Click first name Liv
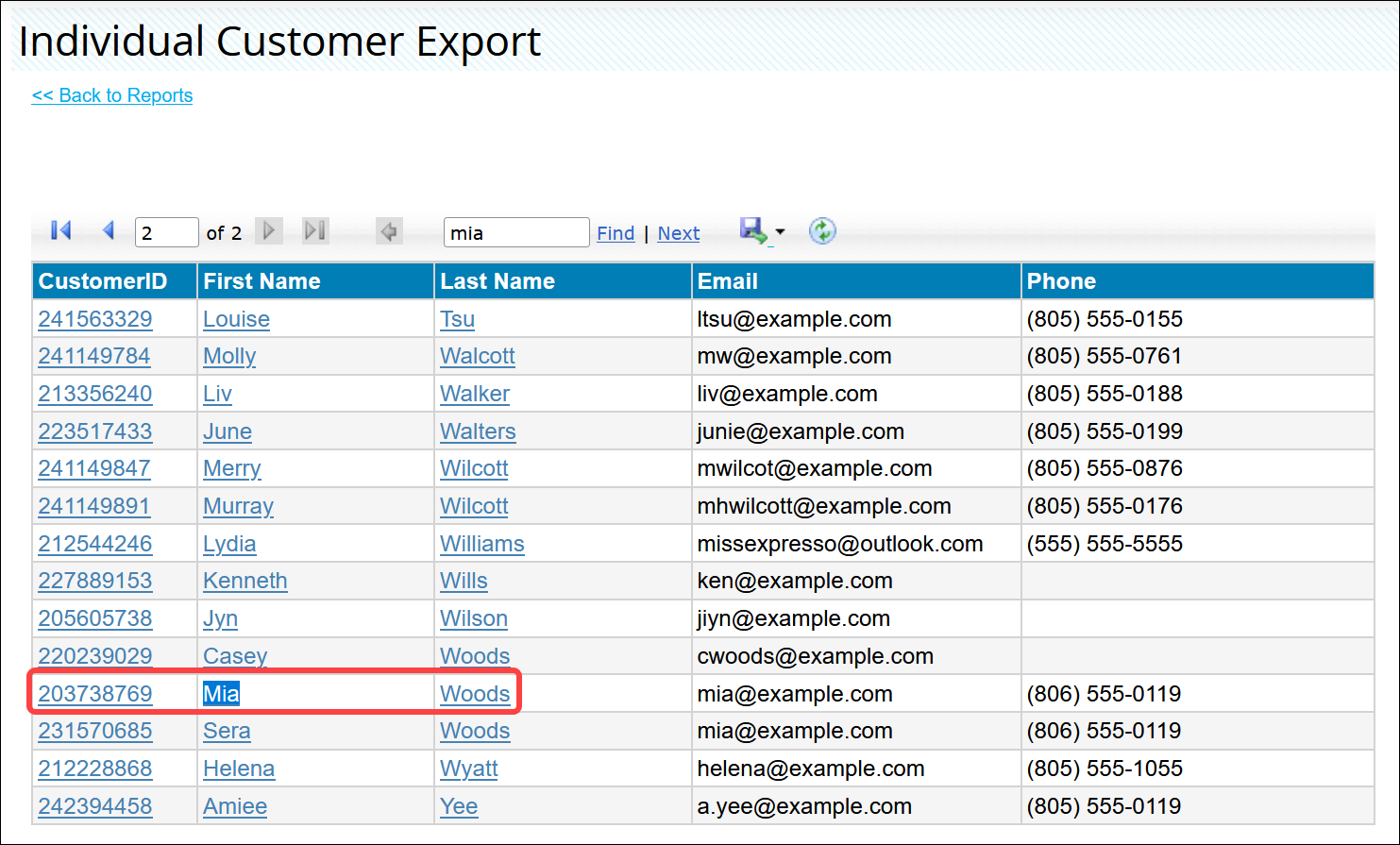 [217, 394]
